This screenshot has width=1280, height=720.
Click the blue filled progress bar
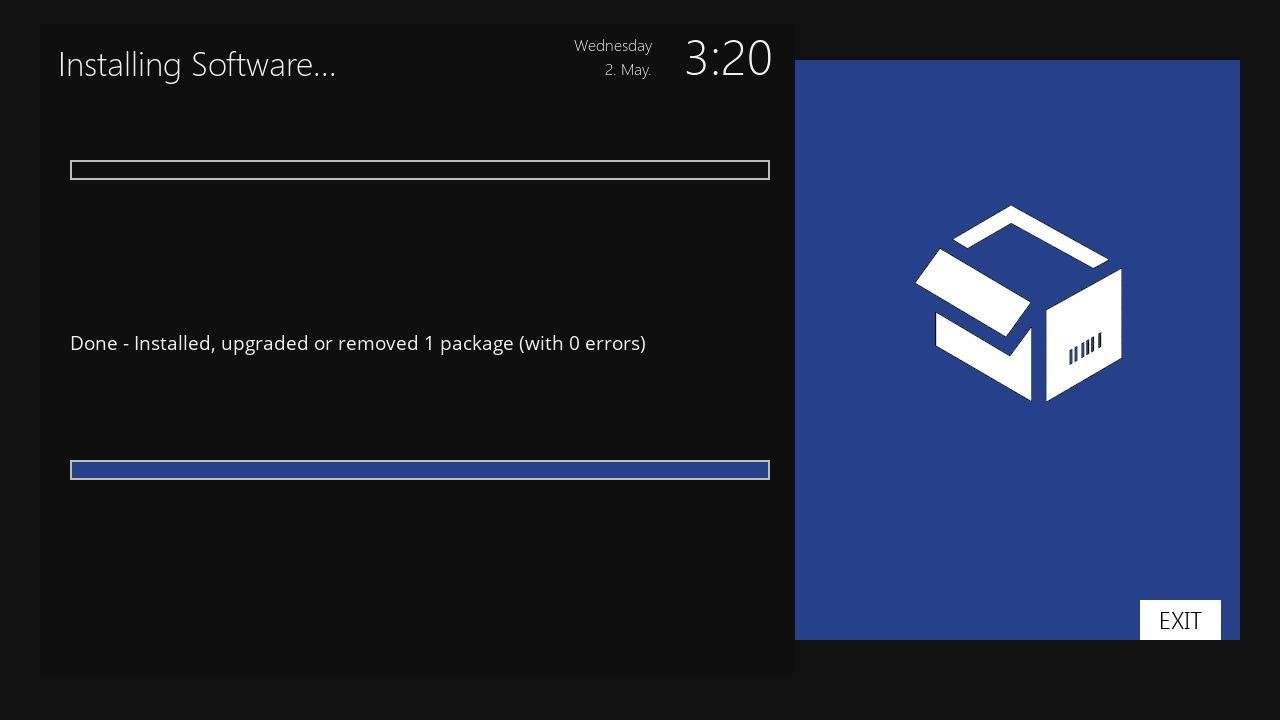click(x=420, y=469)
